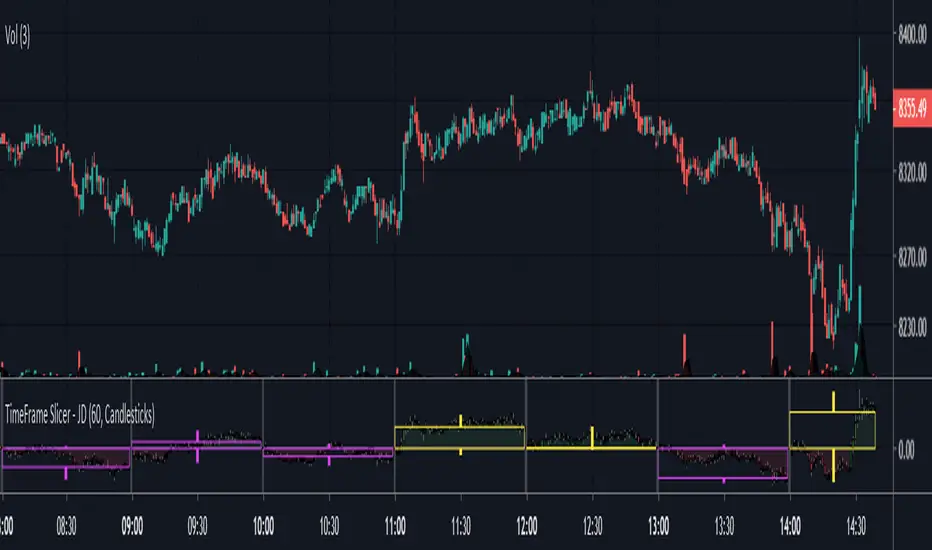Click the yellow candle box of the 11:00 hour

[459, 438]
